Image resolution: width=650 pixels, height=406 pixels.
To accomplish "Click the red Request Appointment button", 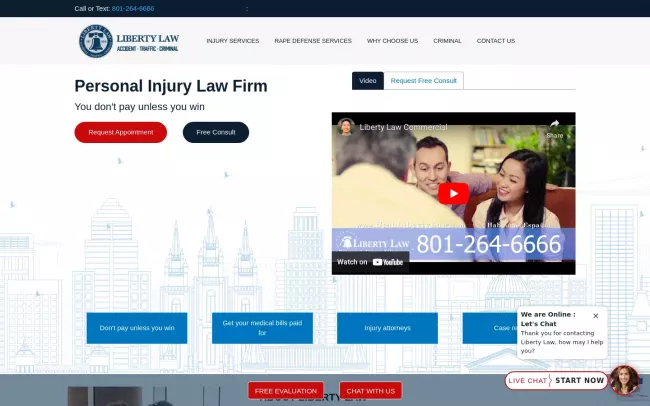I will 120,132.
